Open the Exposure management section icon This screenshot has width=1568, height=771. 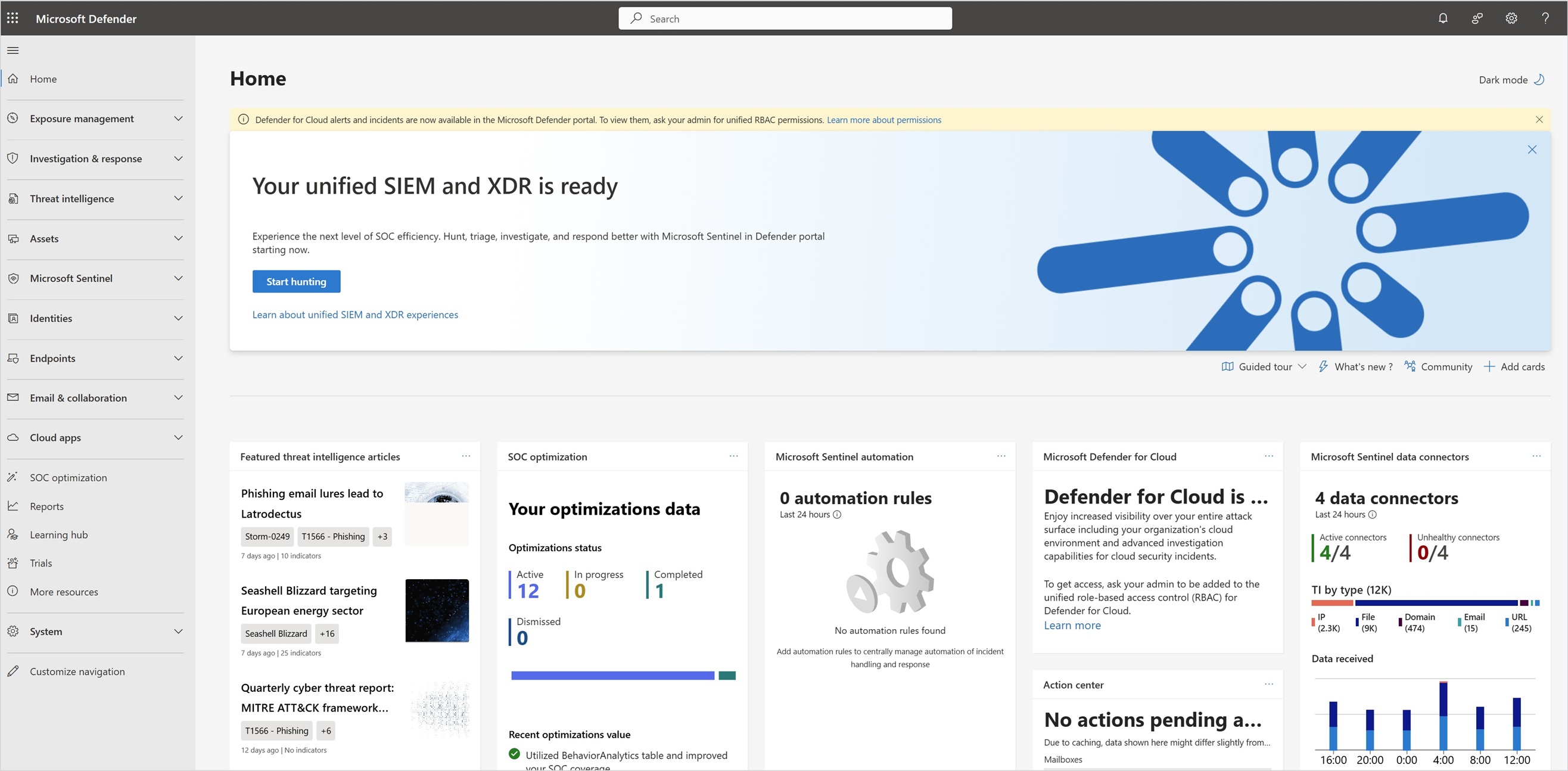pos(13,118)
